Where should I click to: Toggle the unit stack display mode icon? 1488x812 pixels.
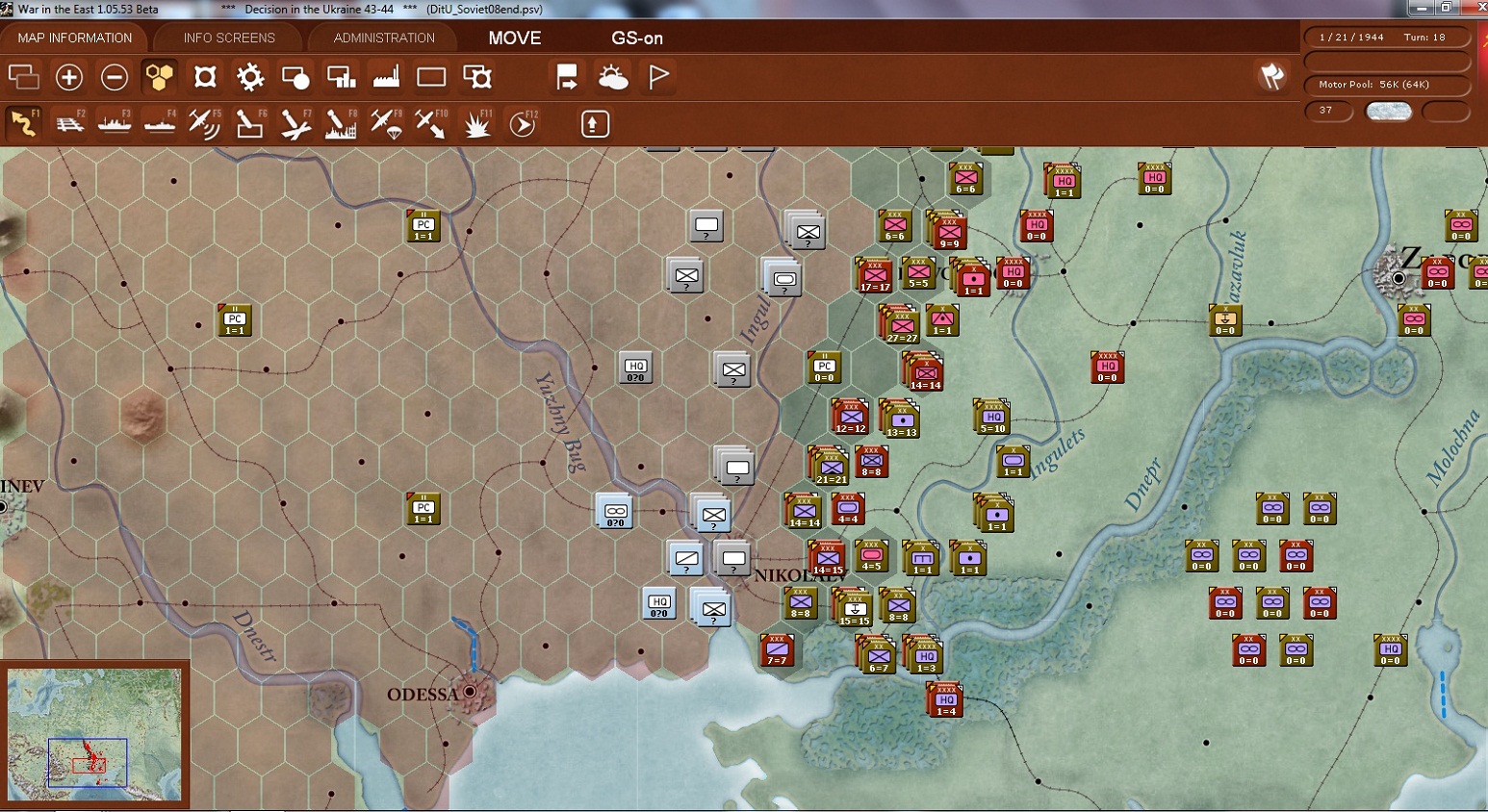click(x=23, y=77)
